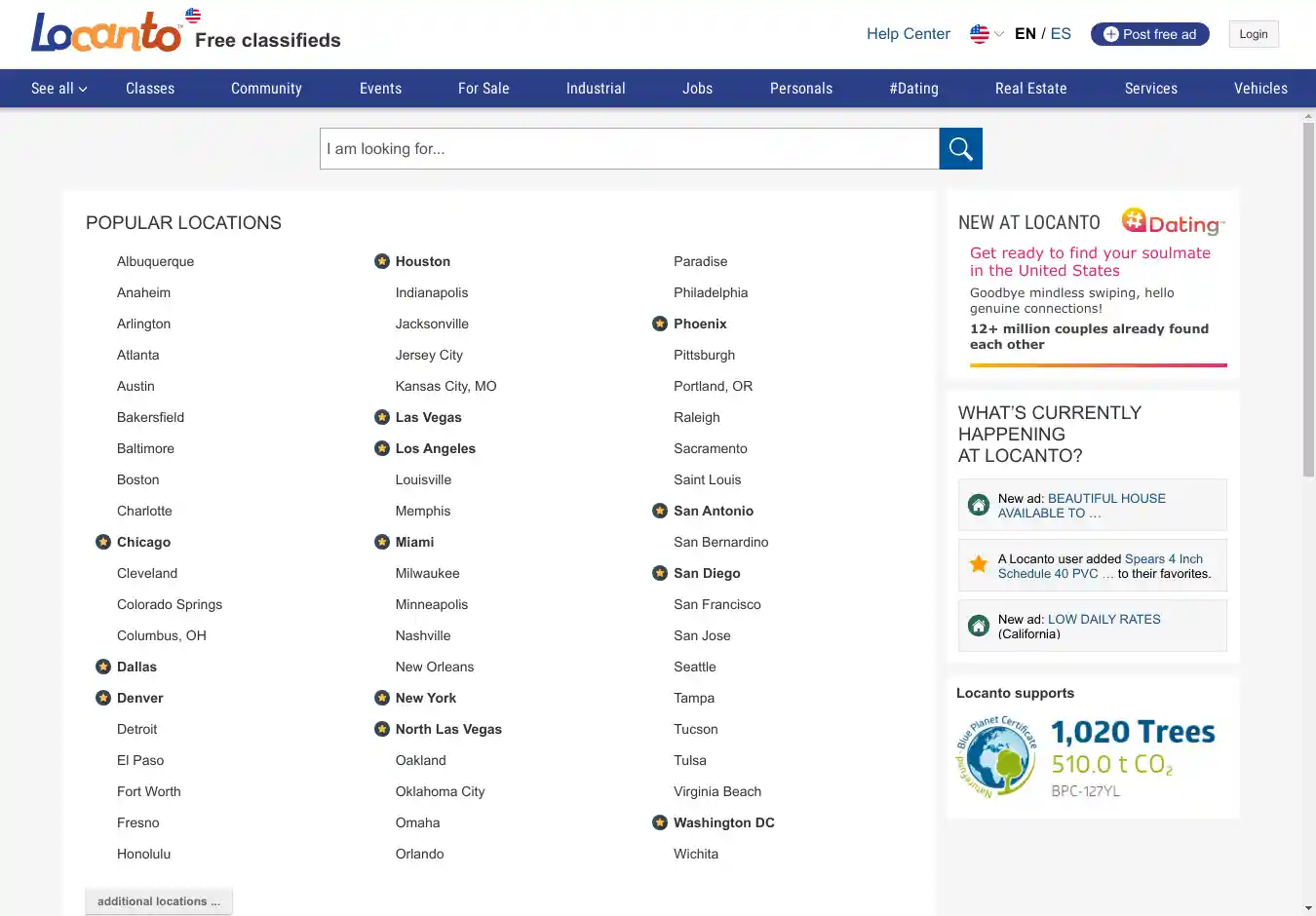The height and width of the screenshot is (916, 1316).
Task: Click the star icon beside San Antonio
Action: point(660,511)
